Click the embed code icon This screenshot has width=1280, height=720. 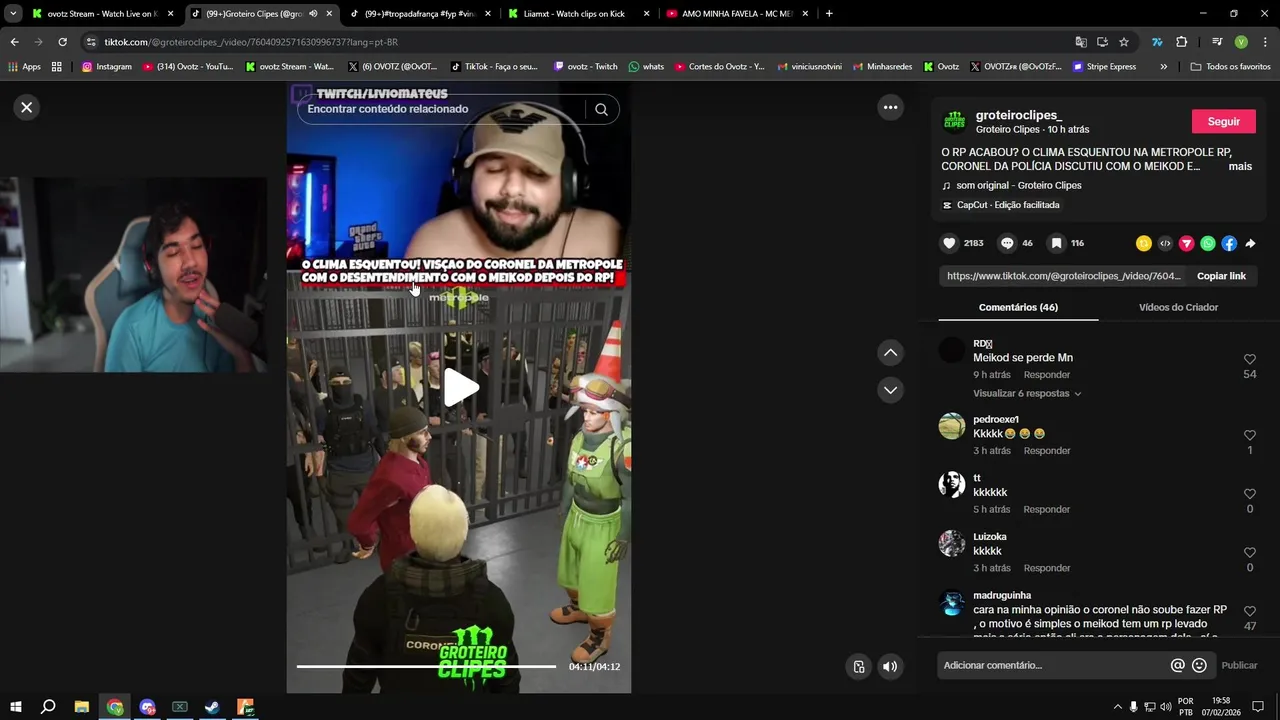(1165, 243)
